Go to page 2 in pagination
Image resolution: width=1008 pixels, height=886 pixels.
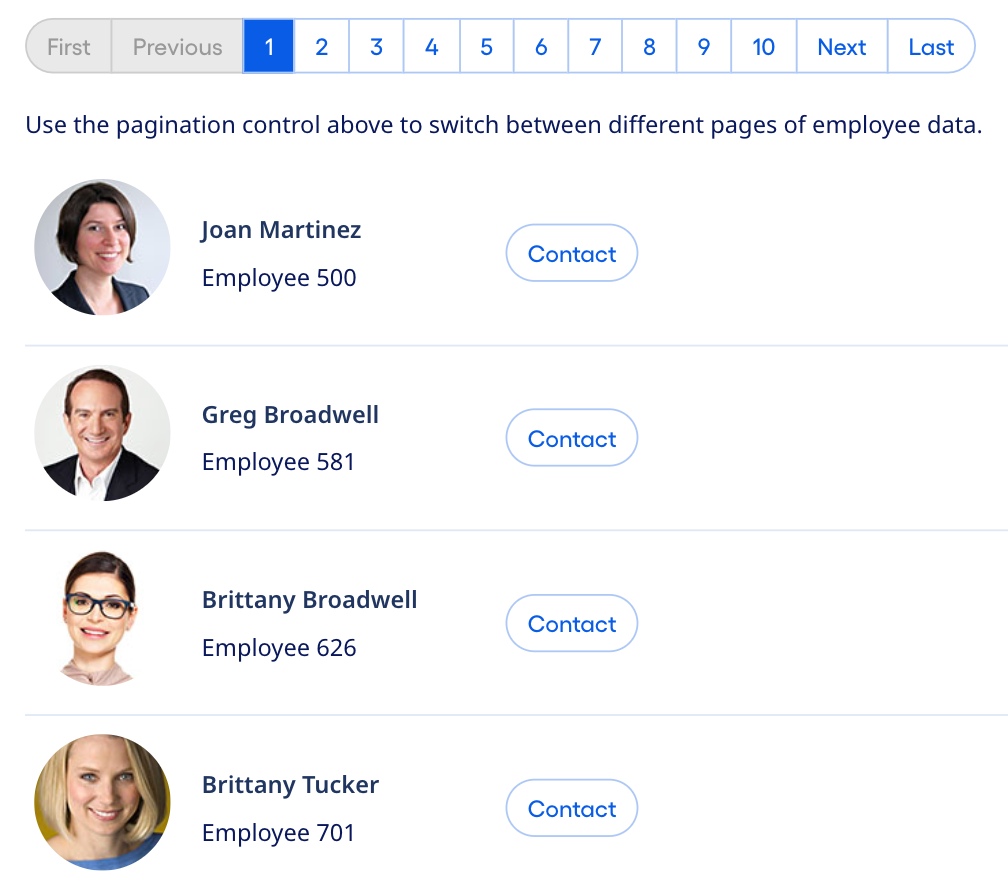pos(321,47)
